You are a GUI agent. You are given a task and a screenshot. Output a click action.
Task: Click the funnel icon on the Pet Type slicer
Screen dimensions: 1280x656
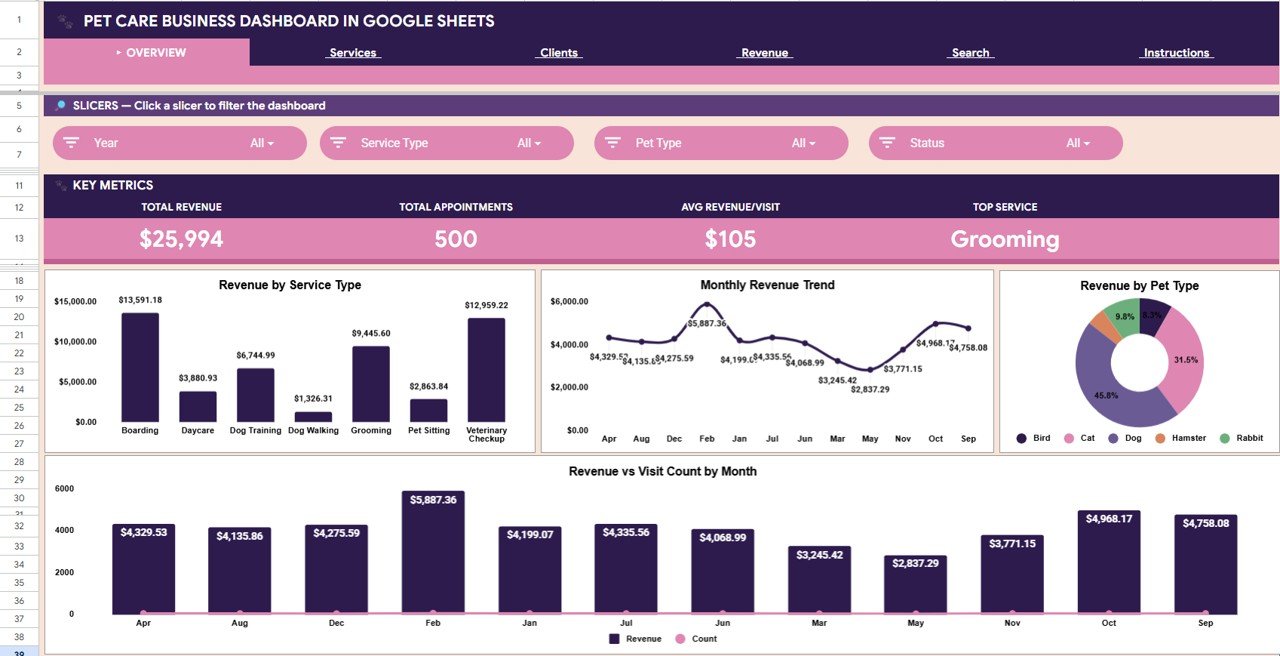614,142
